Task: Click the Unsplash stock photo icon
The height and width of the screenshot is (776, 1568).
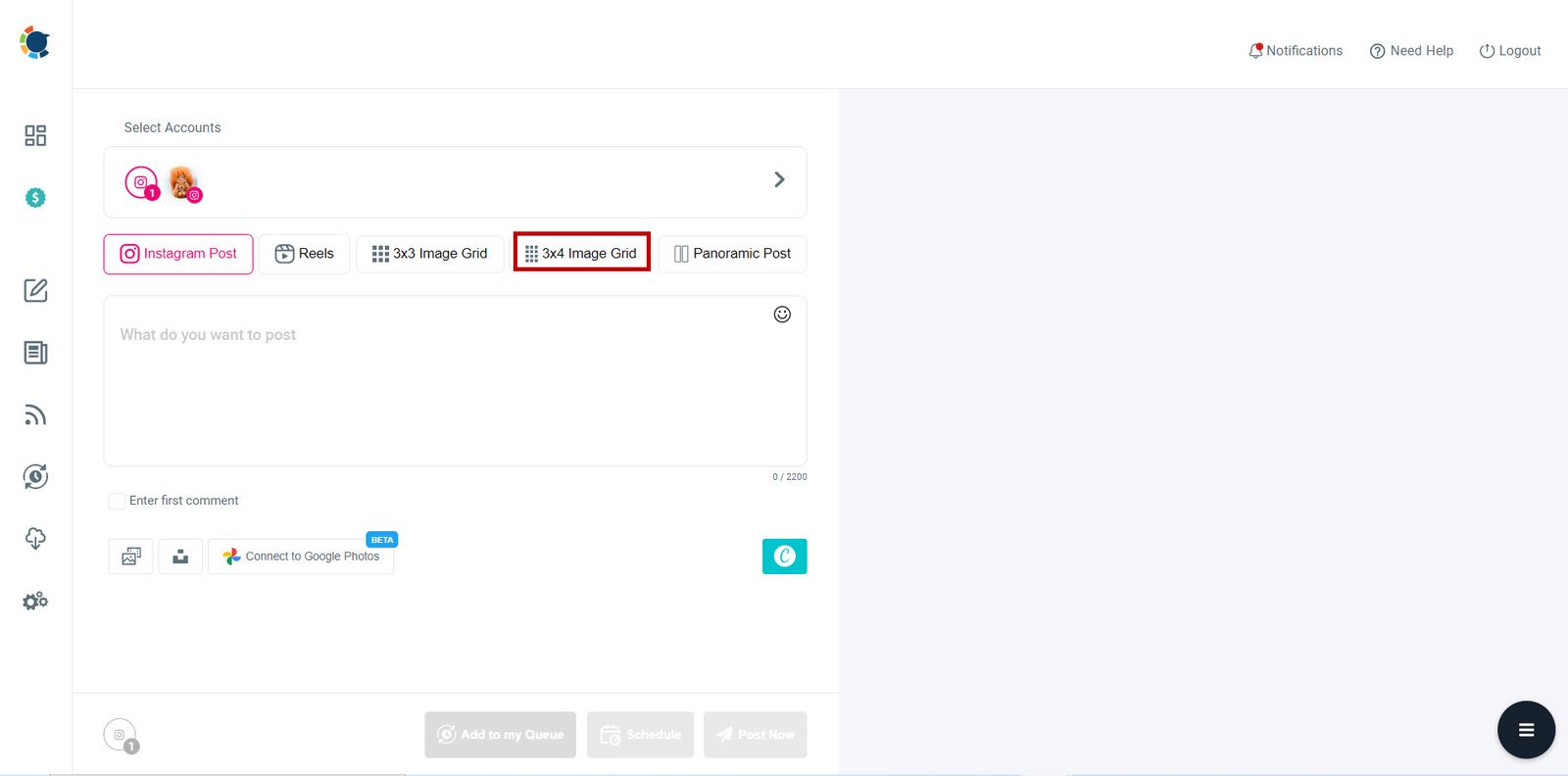Action: (x=180, y=557)
